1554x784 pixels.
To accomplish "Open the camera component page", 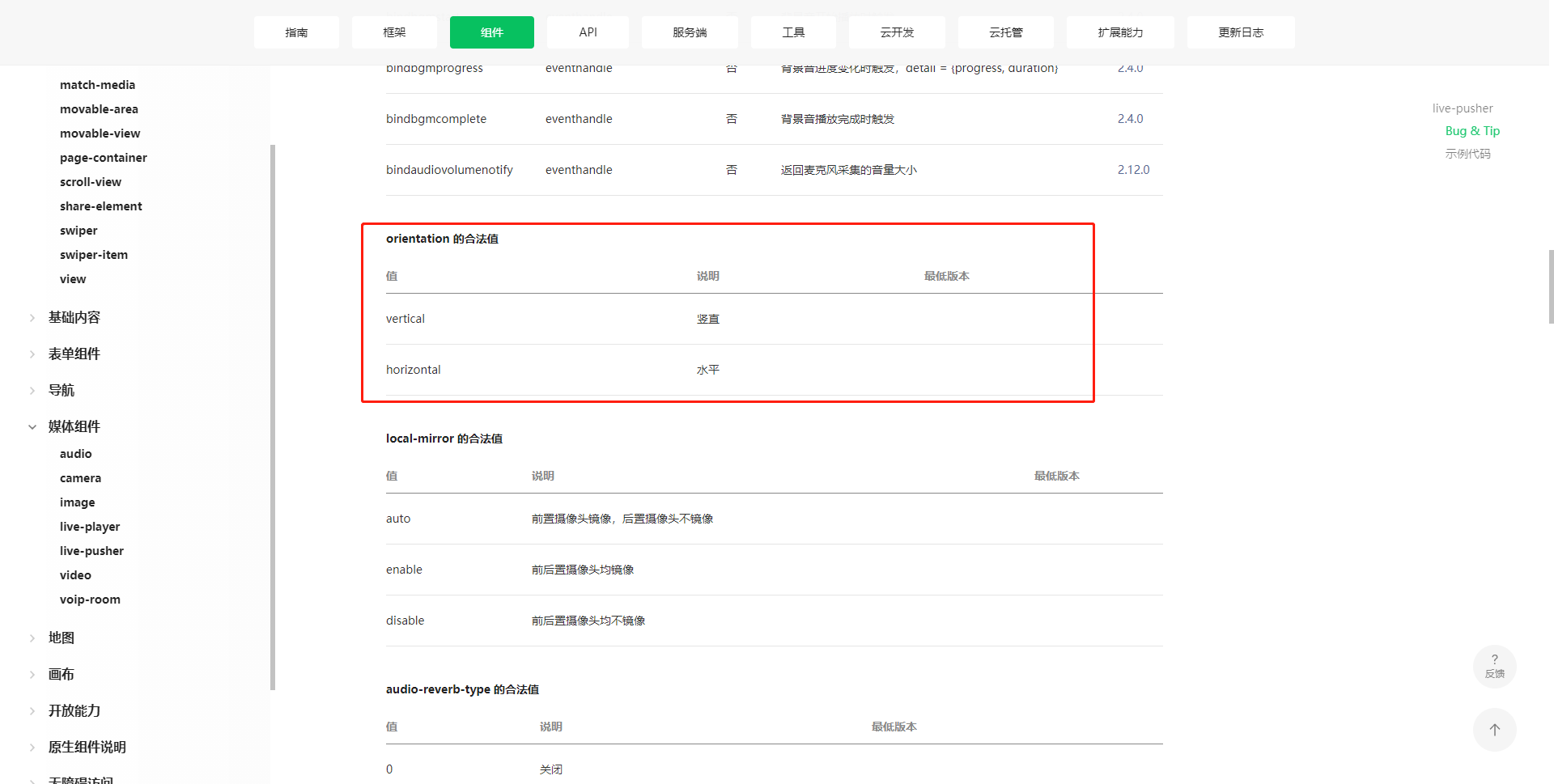I will (x=80, y=478).
